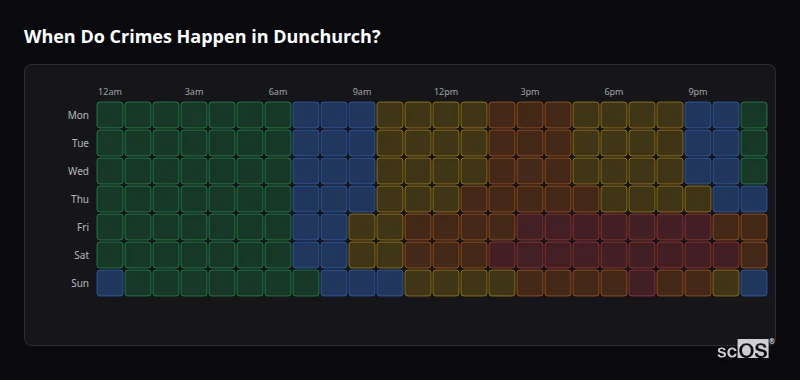Click the Wednesday 3pm orange cell
The width and height of the screenshot is (800, 380).
530,171
